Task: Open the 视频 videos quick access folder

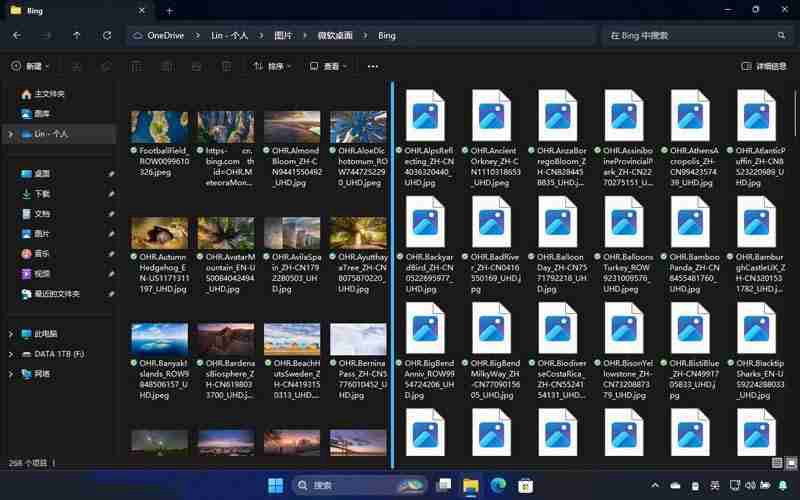Action: coord(36,274)
